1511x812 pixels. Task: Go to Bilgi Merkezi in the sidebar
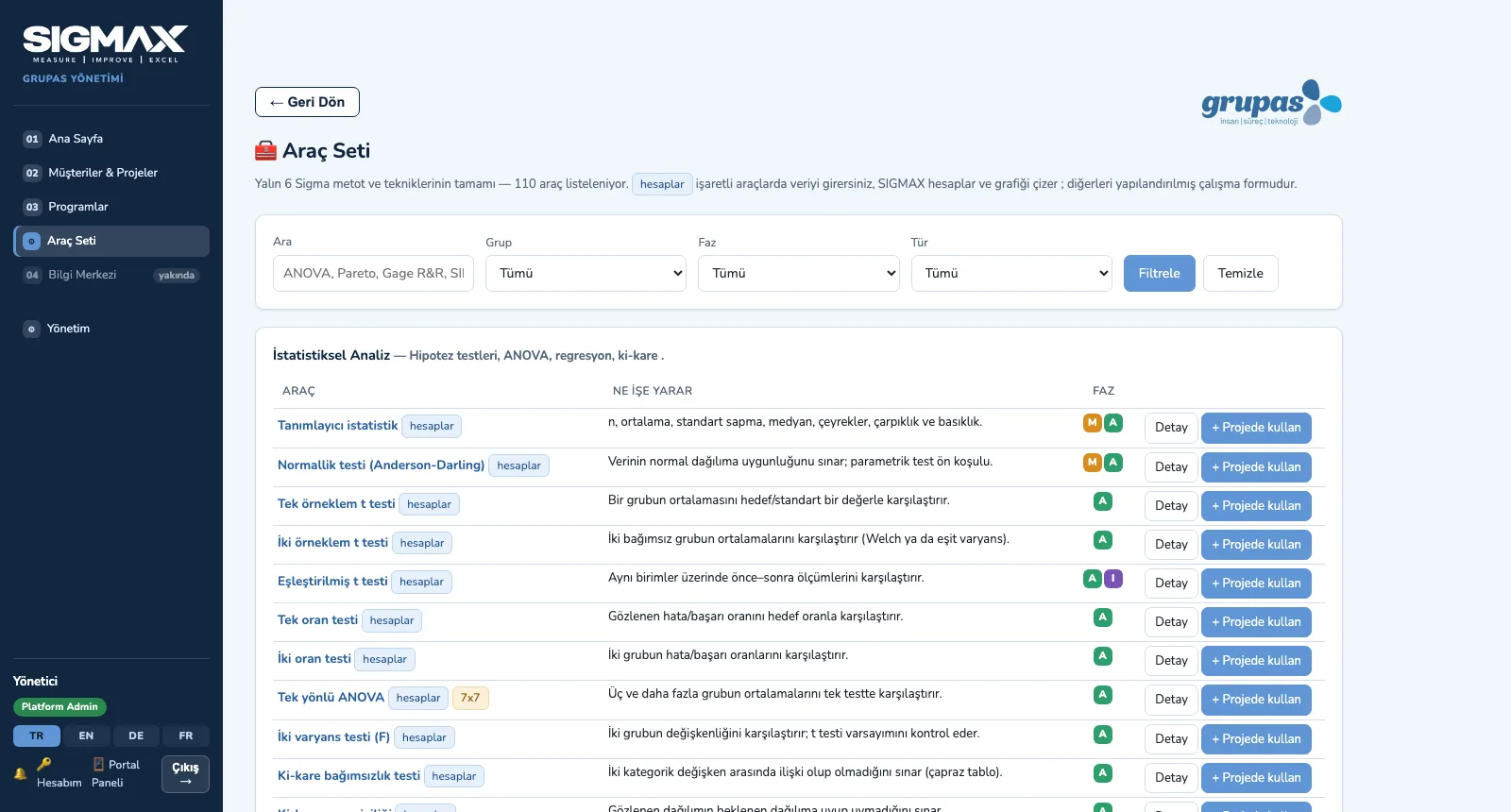[111, 275]
